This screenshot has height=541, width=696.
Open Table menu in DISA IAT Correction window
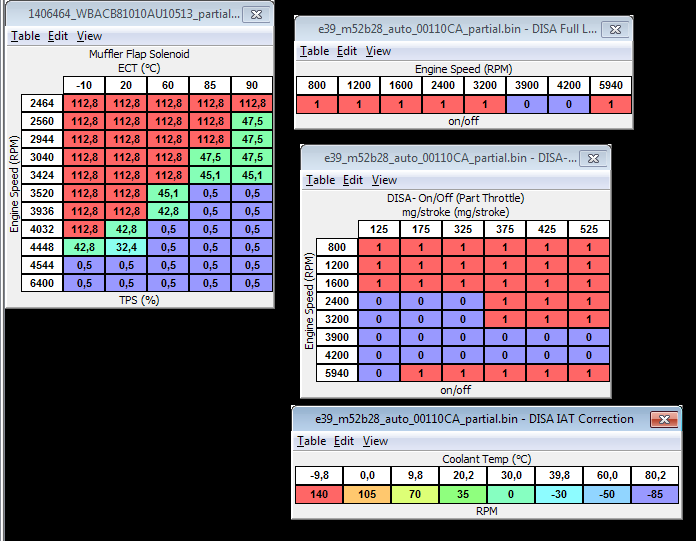[x=312, y=441]
